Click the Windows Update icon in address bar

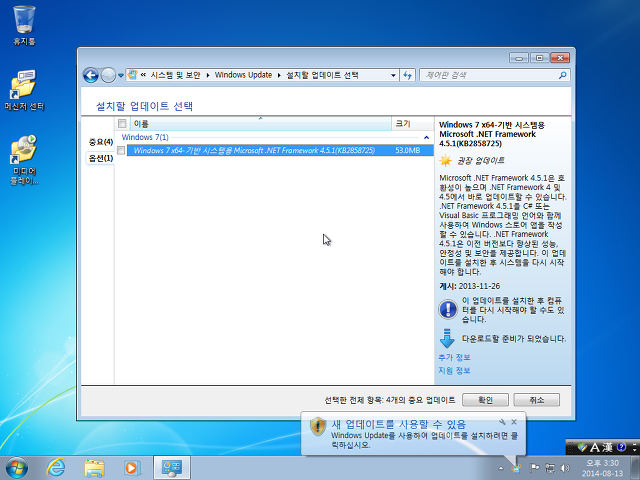tap(132, 75)
